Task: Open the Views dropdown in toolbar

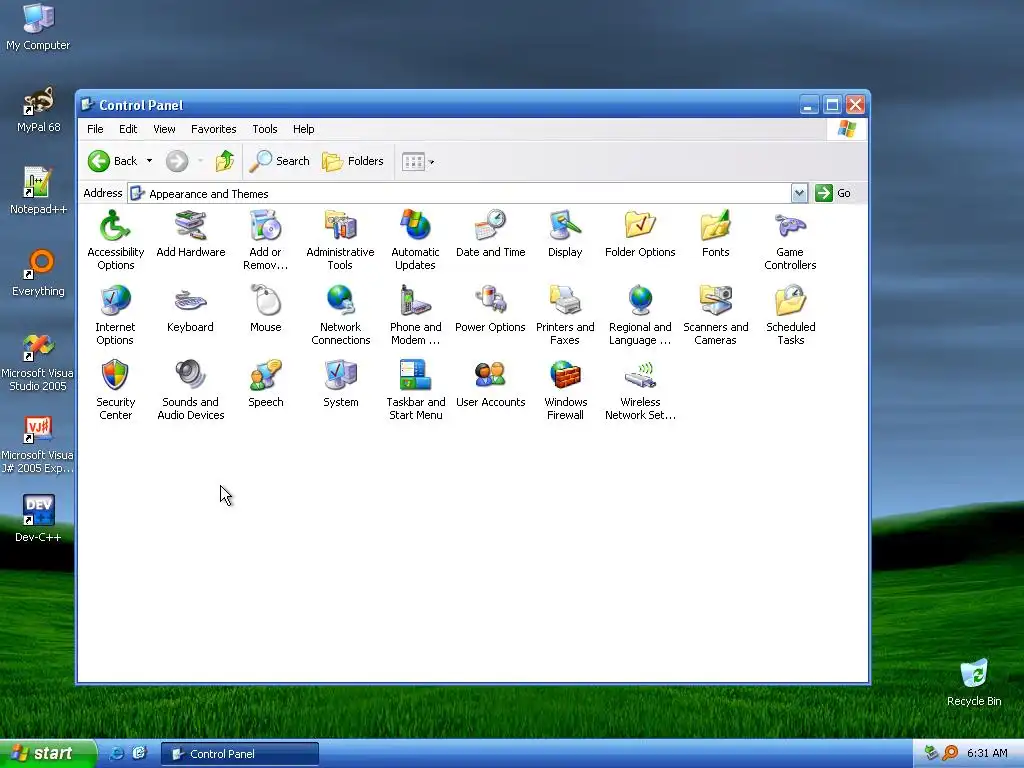Action: 418,161
